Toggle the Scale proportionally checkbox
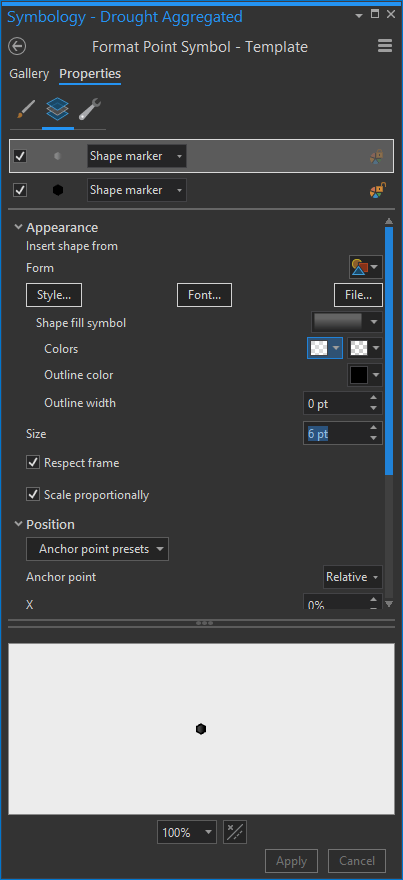403x880 pixels. pos(33,494)
